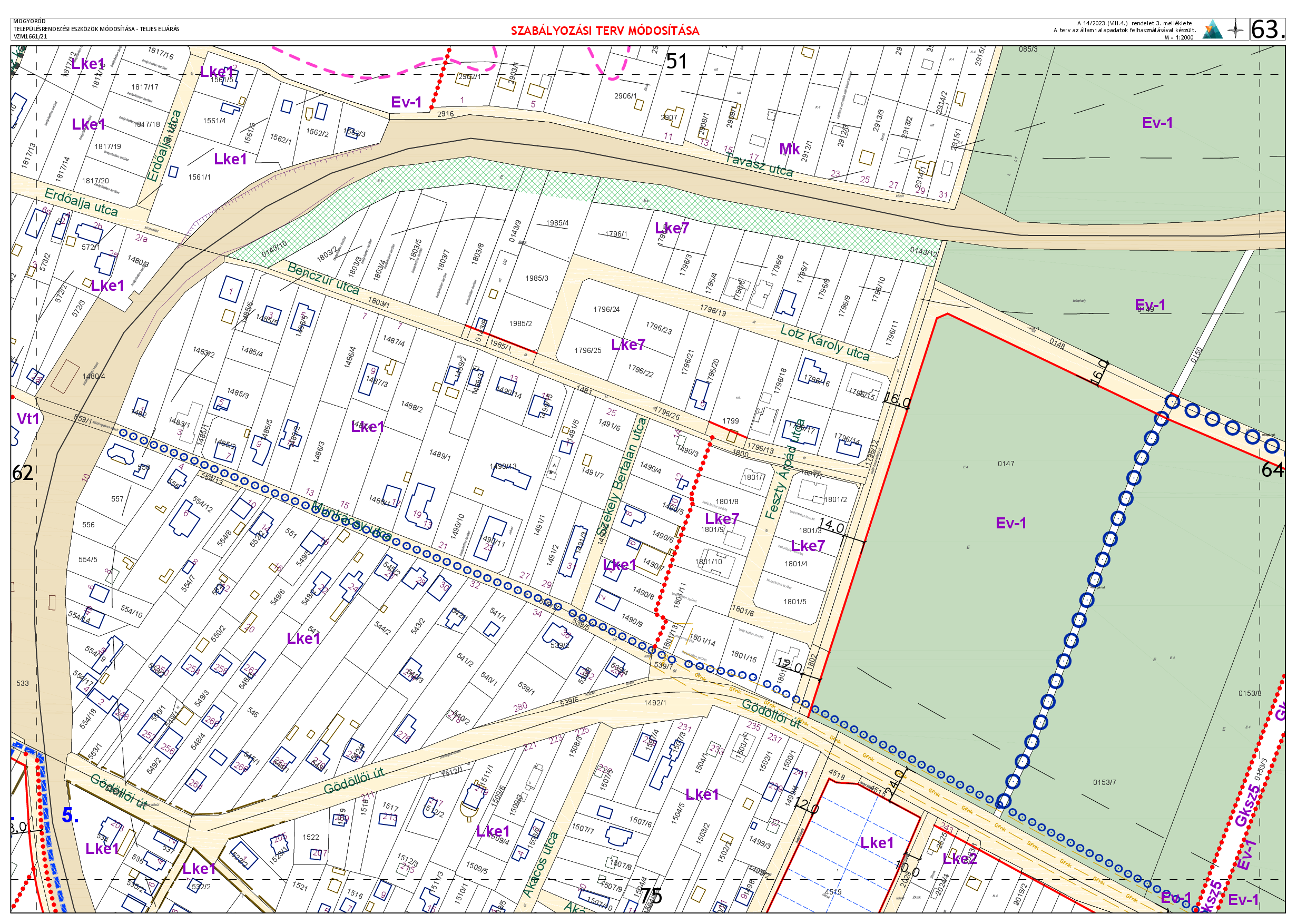Click the 'Lotz Károly utca' street label
This screenshot has height=924, width=1307.
(824, 343)
